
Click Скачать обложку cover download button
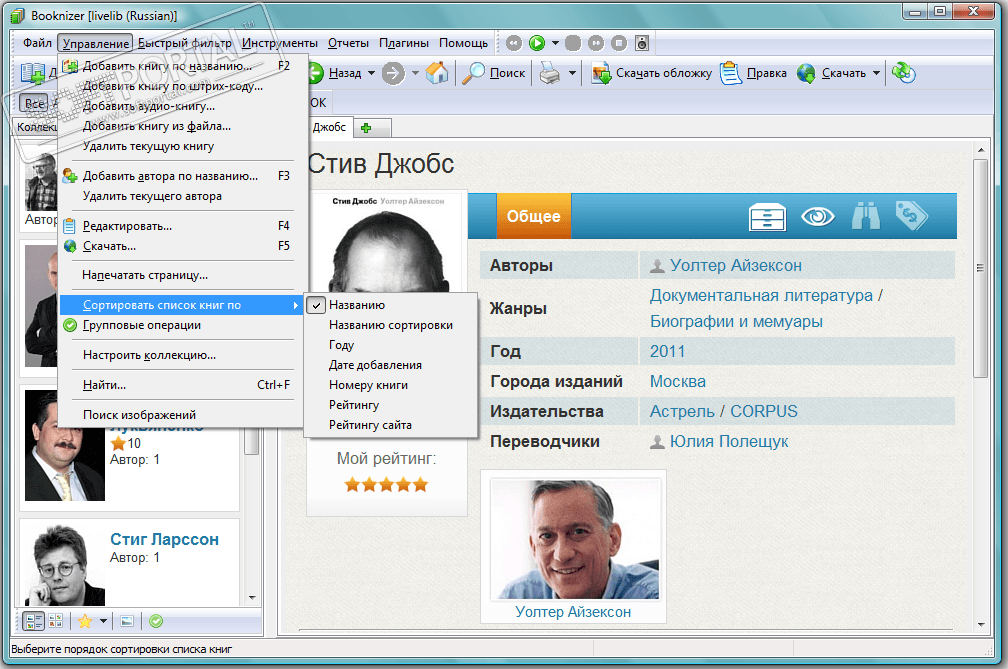(651, 73)
